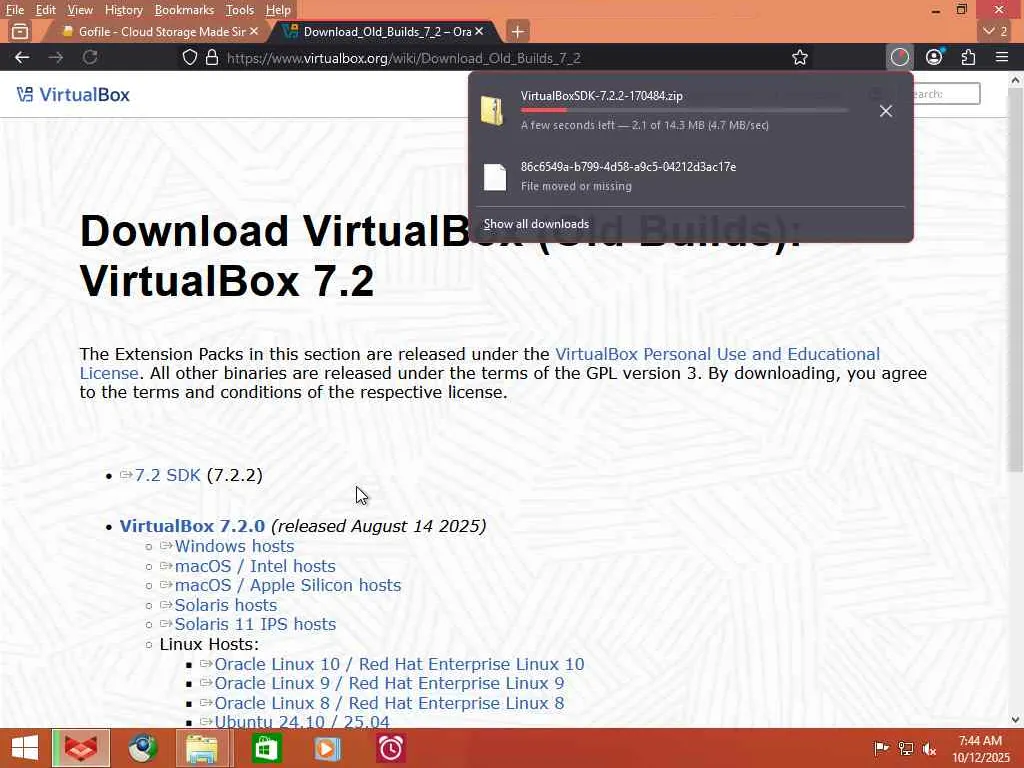Open VirtualBox Personal Use and Educational link

pos(717,354)
